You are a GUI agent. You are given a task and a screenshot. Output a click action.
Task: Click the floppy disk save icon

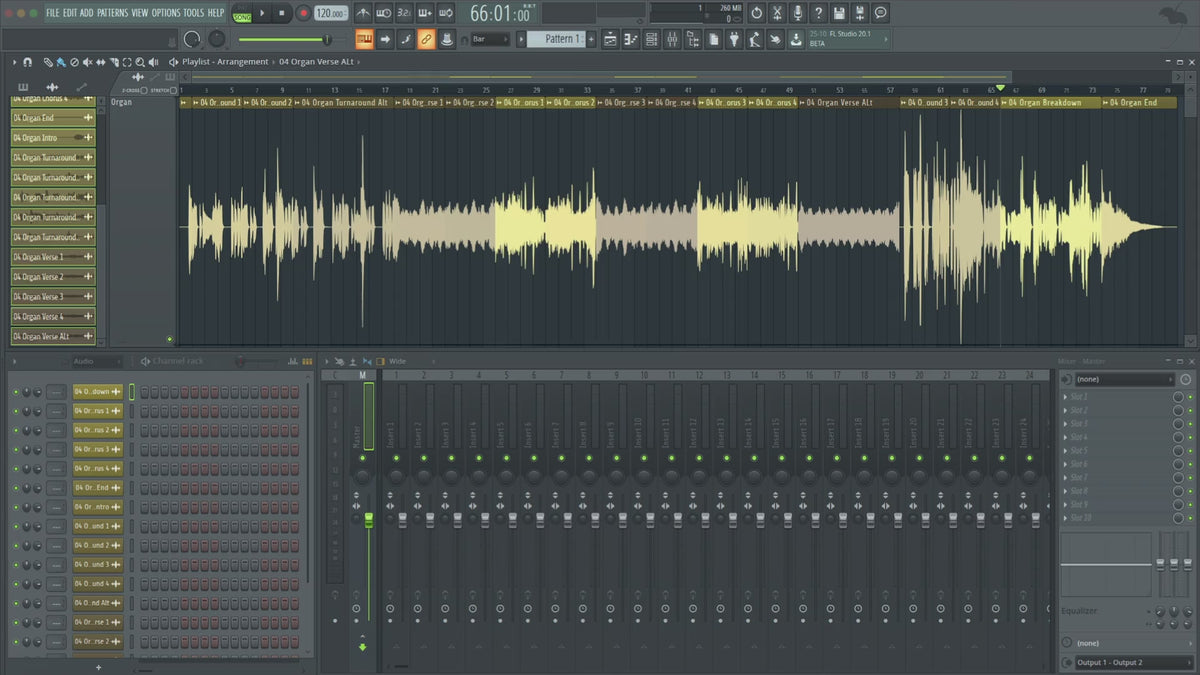click(x=839, y=13)
